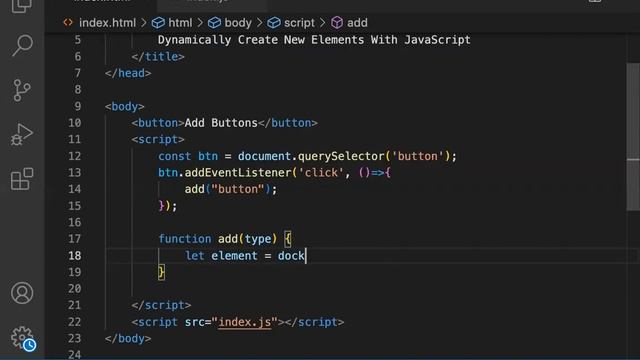640x360 pixels.
Task: Click the closing title tag on line 6
Action: coord(158,57)
